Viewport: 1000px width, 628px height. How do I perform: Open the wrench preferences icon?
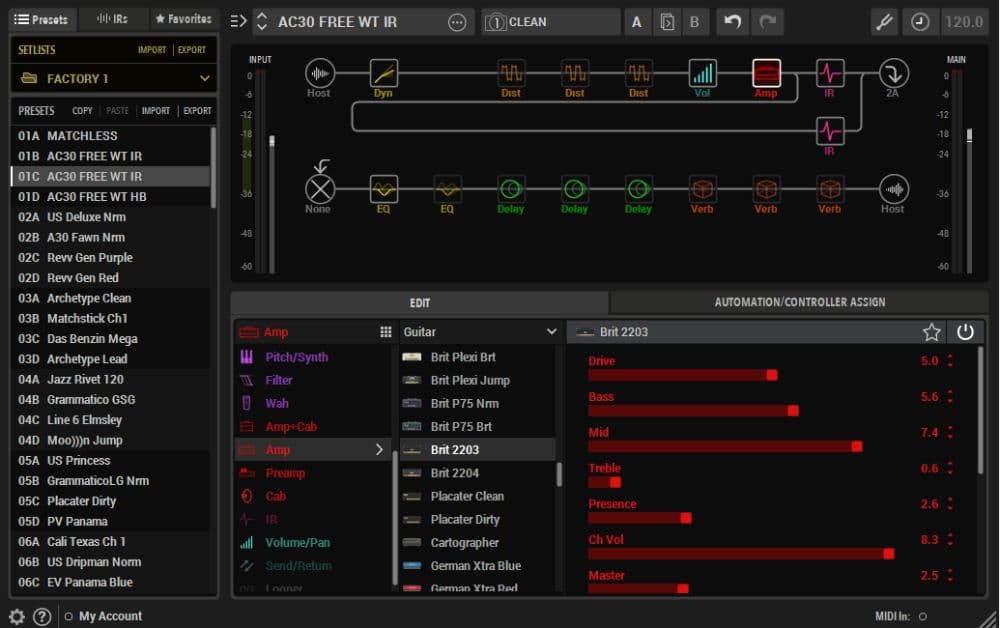pos(884,22)
